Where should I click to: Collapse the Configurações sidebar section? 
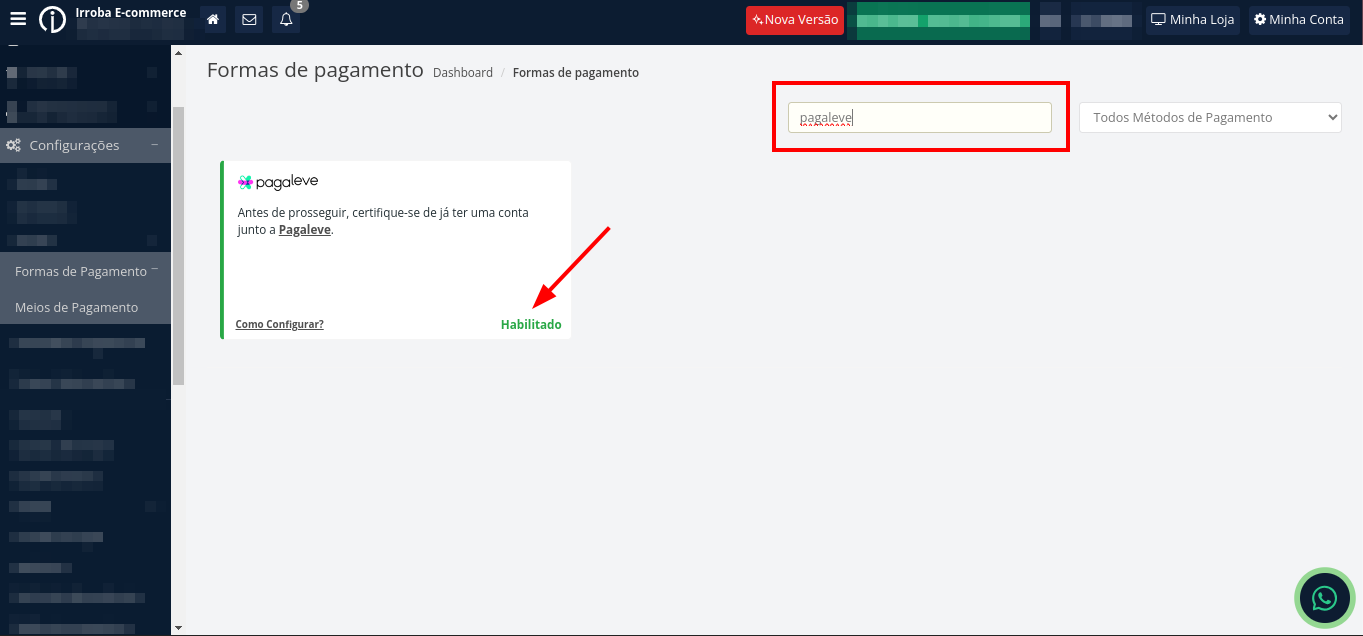pos(86,145)
